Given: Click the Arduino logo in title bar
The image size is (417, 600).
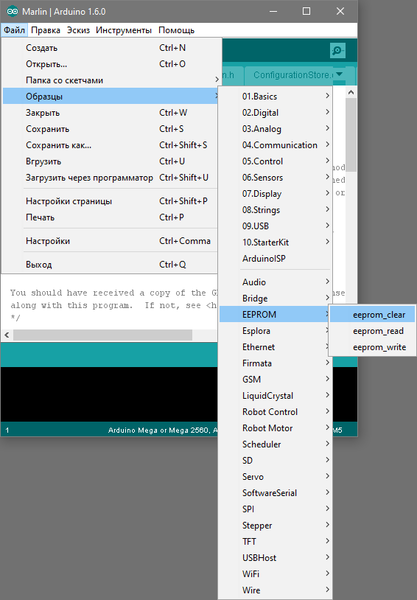Looking at the screenshot, I should tap(12, 11).
